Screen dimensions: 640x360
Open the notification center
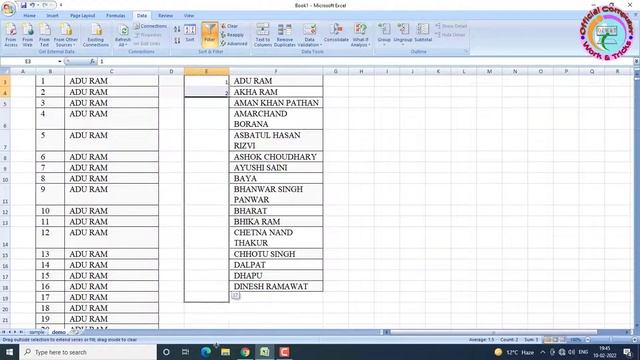tap(627, 352)
